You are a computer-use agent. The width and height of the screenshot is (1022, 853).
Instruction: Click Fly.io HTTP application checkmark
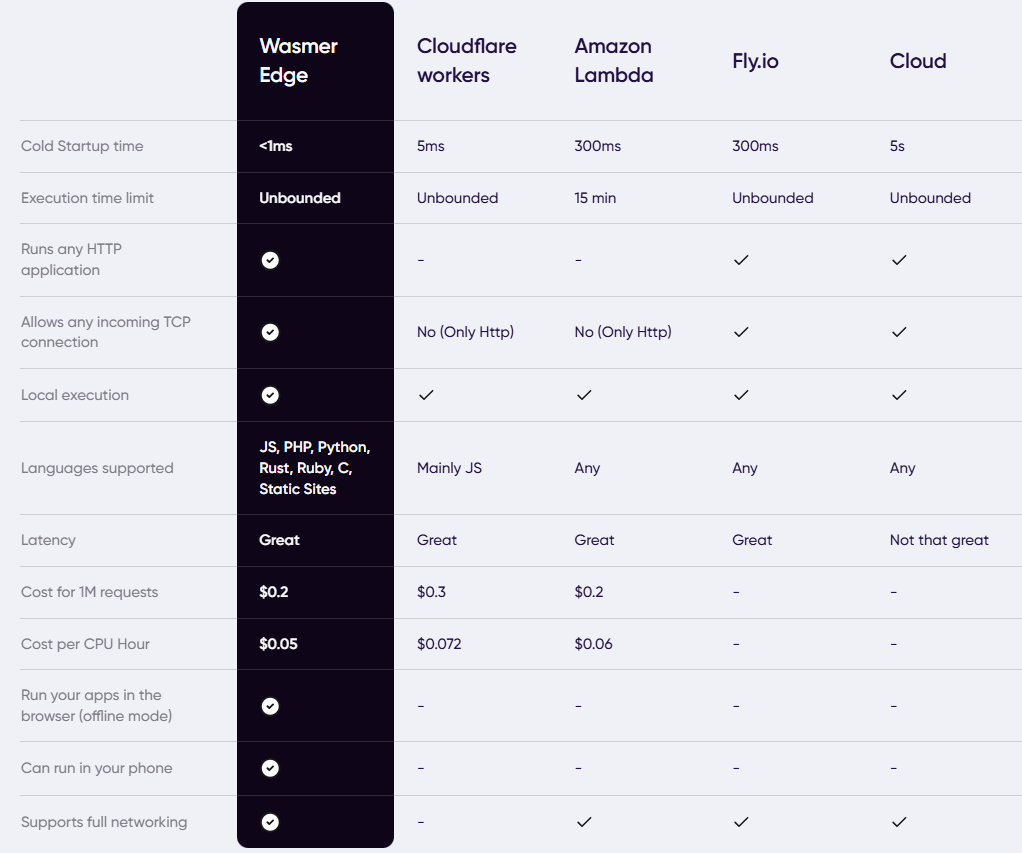click(x=741, y=260)
